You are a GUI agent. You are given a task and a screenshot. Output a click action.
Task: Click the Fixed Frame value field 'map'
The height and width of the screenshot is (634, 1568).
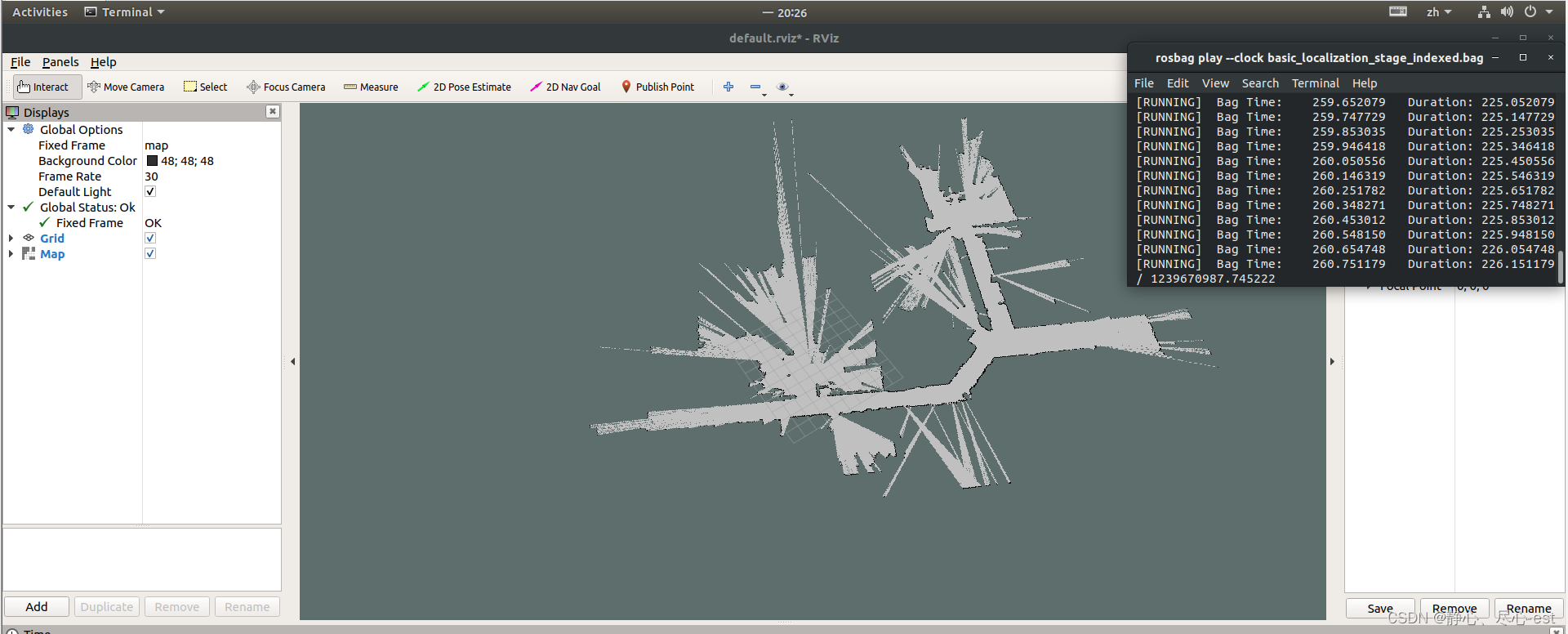click(x=212, y=145)
